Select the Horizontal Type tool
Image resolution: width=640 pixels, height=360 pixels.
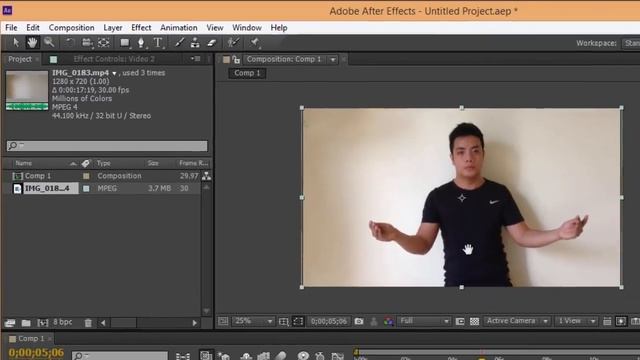click(x=158, y=42)
